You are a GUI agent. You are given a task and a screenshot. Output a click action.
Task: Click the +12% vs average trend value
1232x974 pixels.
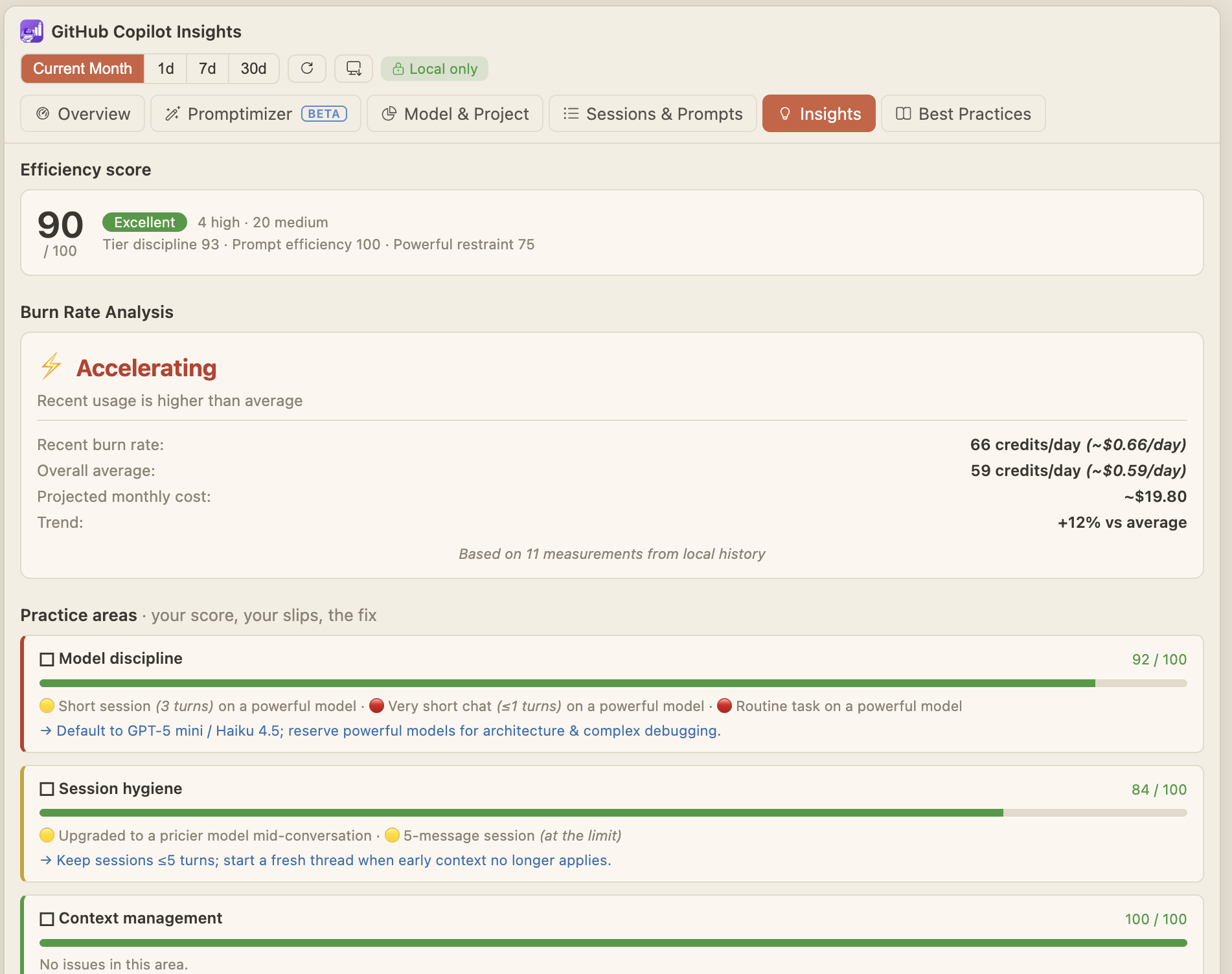[x=1122, y=523]
